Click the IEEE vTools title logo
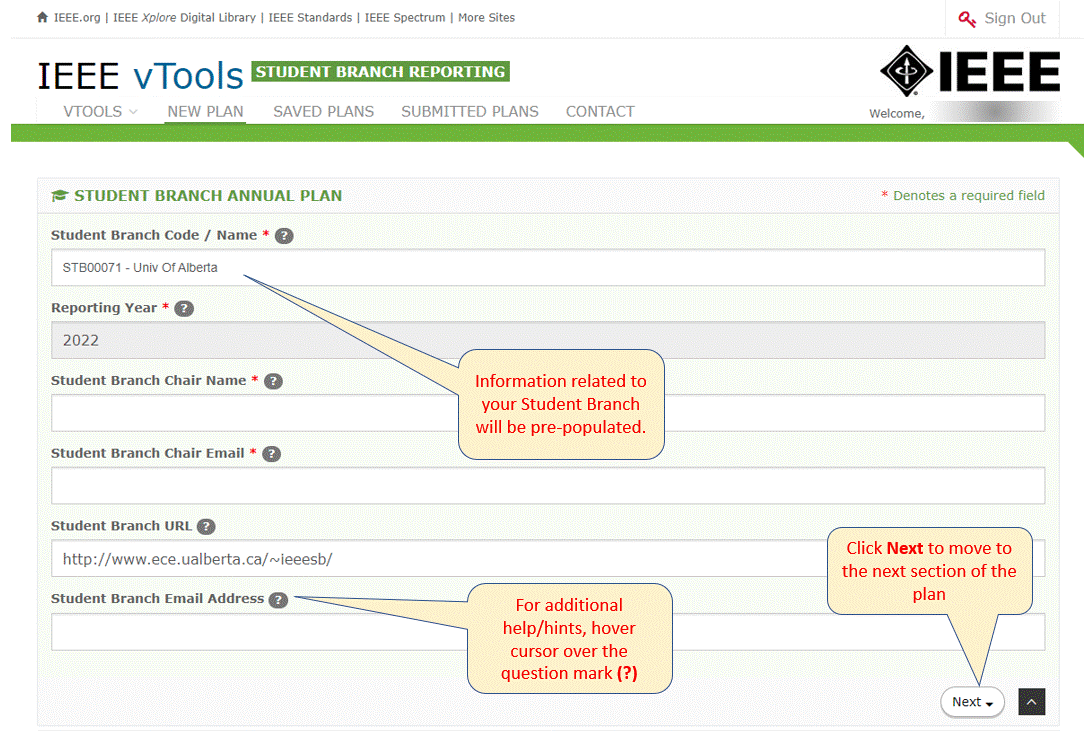 pyautogui.click(x=141, y=76)
